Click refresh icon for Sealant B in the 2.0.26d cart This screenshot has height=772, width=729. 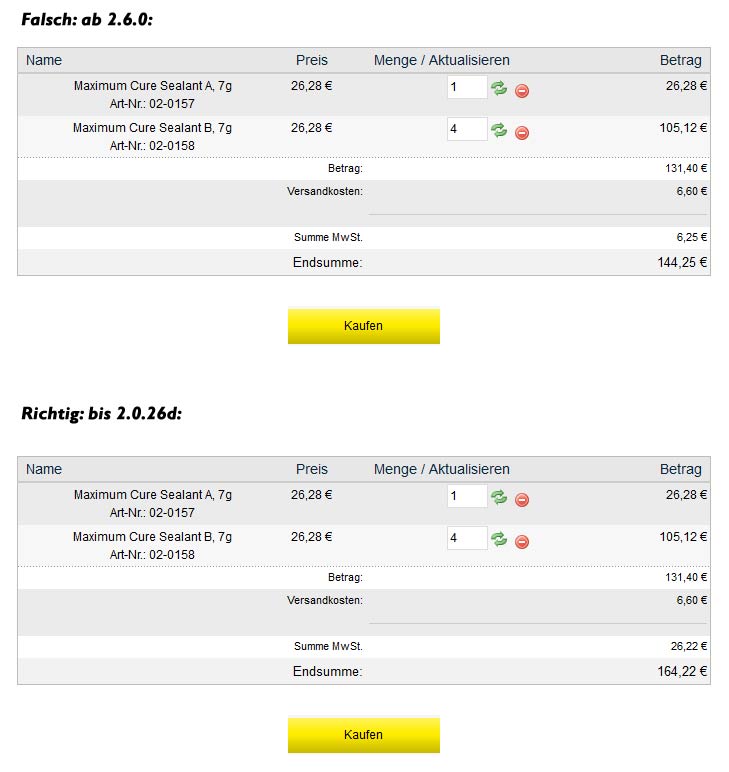pos(499,539)
